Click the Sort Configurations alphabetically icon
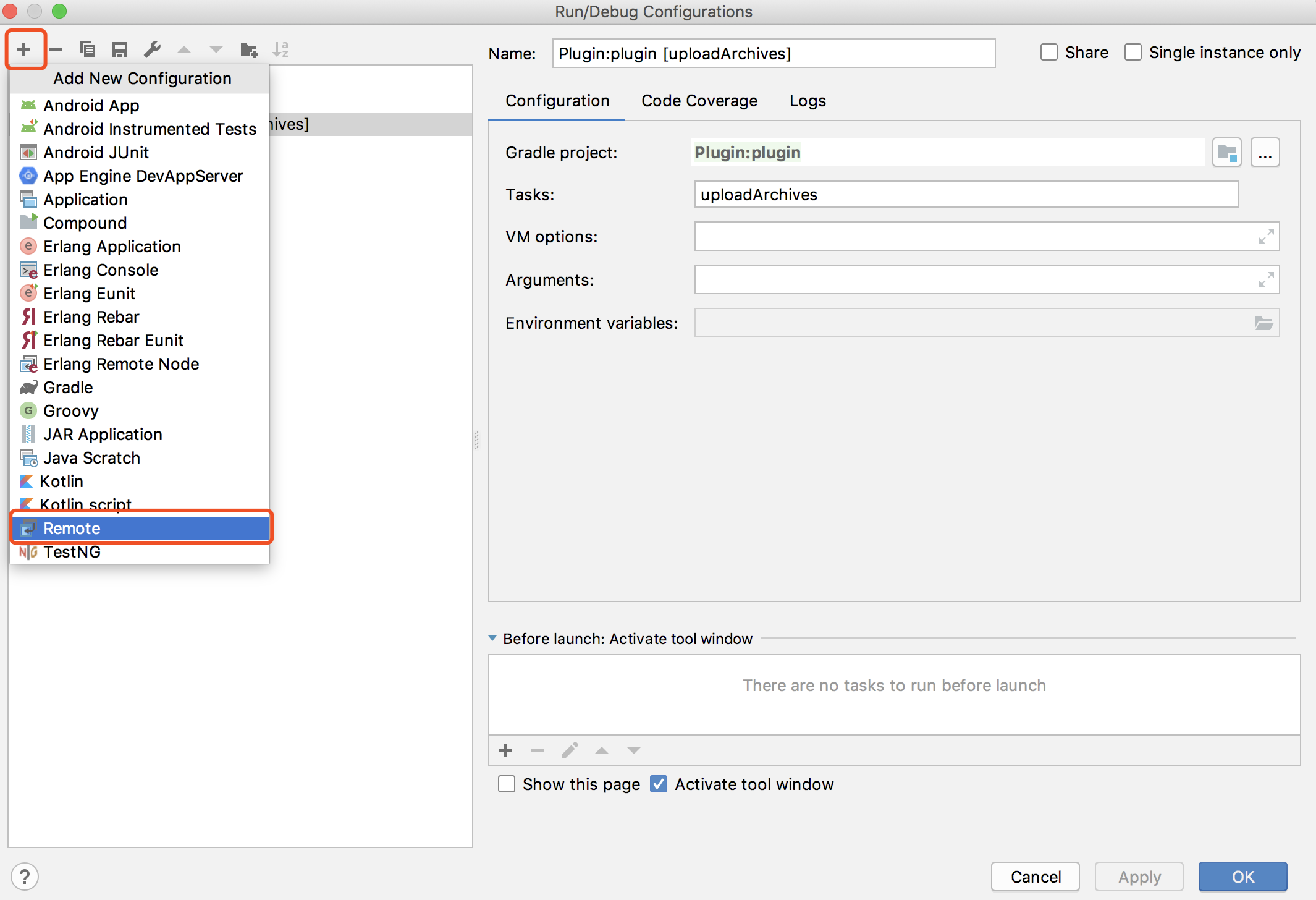The height and width of the screenshot is (900, 1316). coord(281,49)
